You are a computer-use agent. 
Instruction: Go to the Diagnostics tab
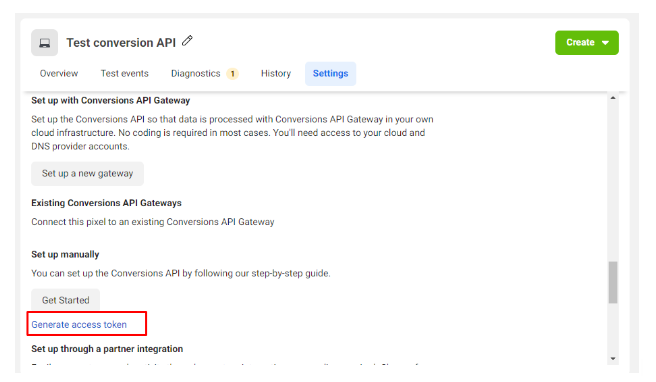tap(195, 74)
